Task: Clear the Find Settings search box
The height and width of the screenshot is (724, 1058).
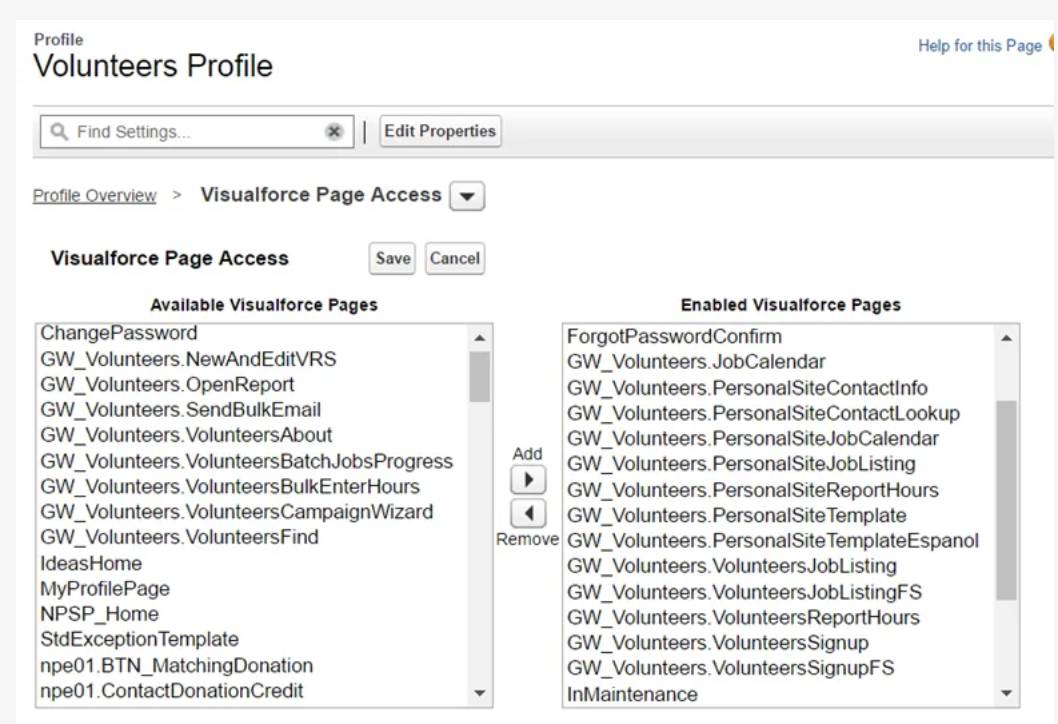Action: pos(334,132)
